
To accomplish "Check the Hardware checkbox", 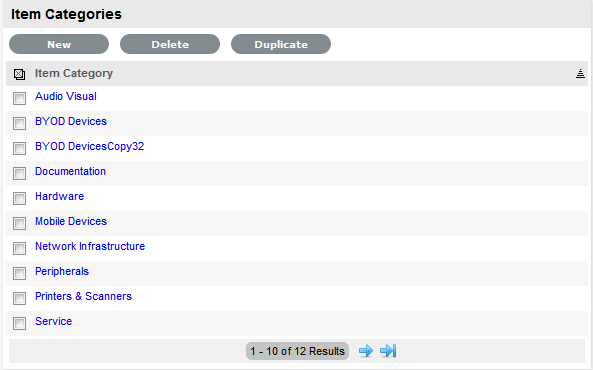I will [x=19, y=198].
